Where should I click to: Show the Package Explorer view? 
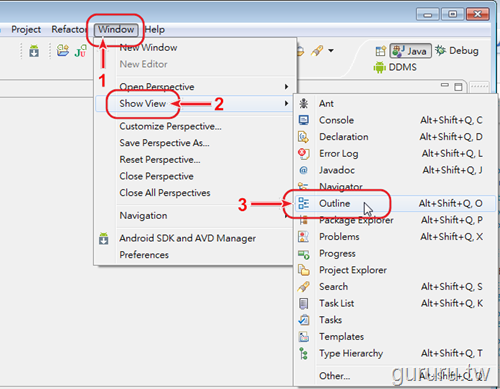tap(395, 220)
